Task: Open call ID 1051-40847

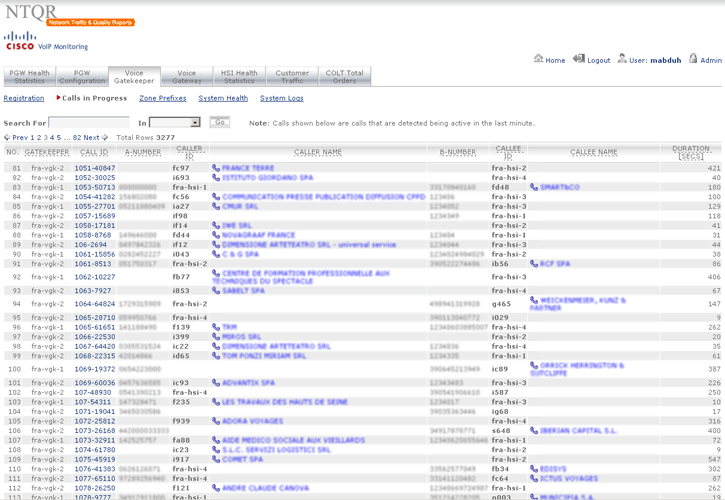Action: (x=94, y=168)
